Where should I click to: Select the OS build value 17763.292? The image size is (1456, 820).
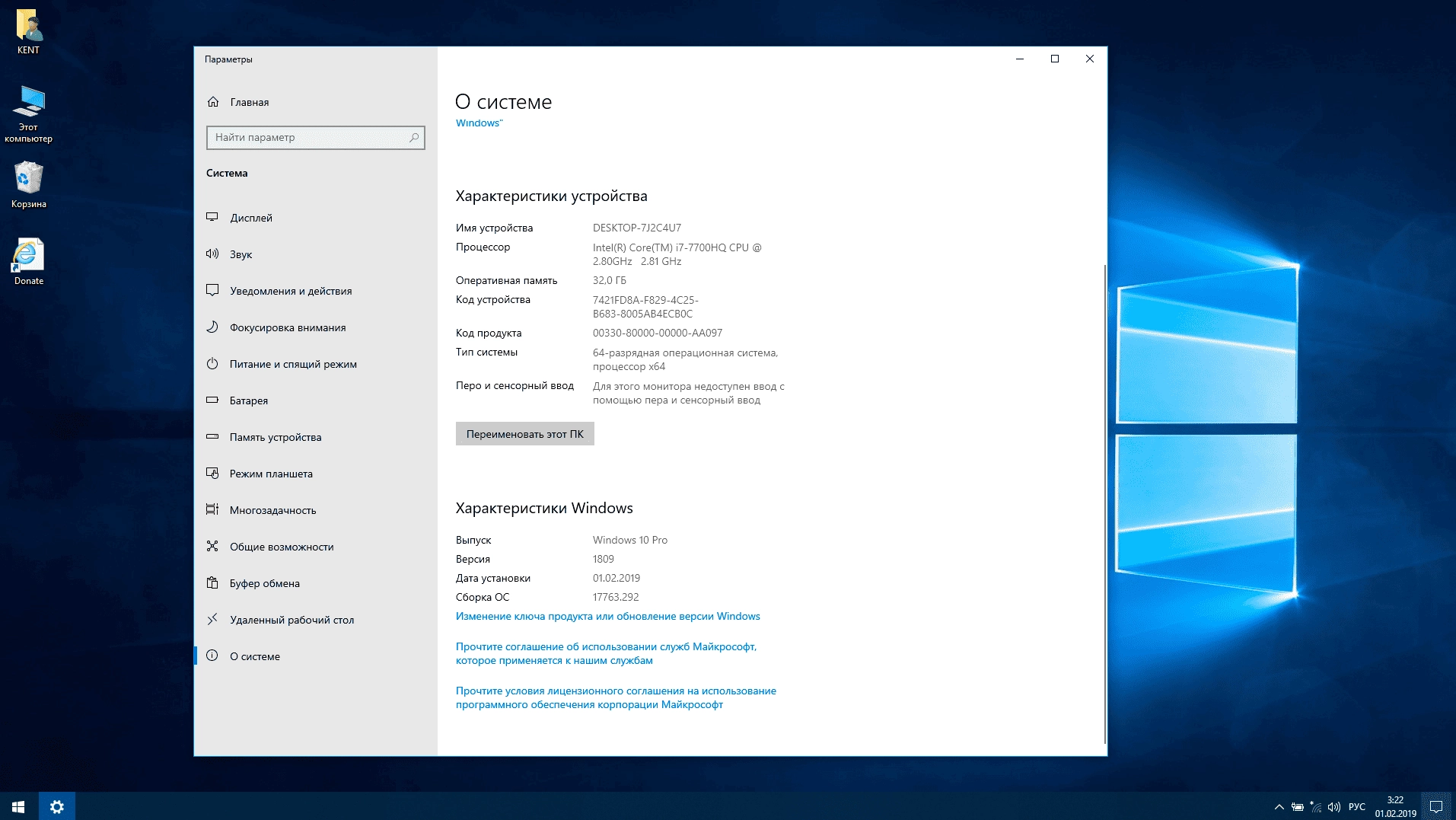pyautogui.click(x=616, y=598)
